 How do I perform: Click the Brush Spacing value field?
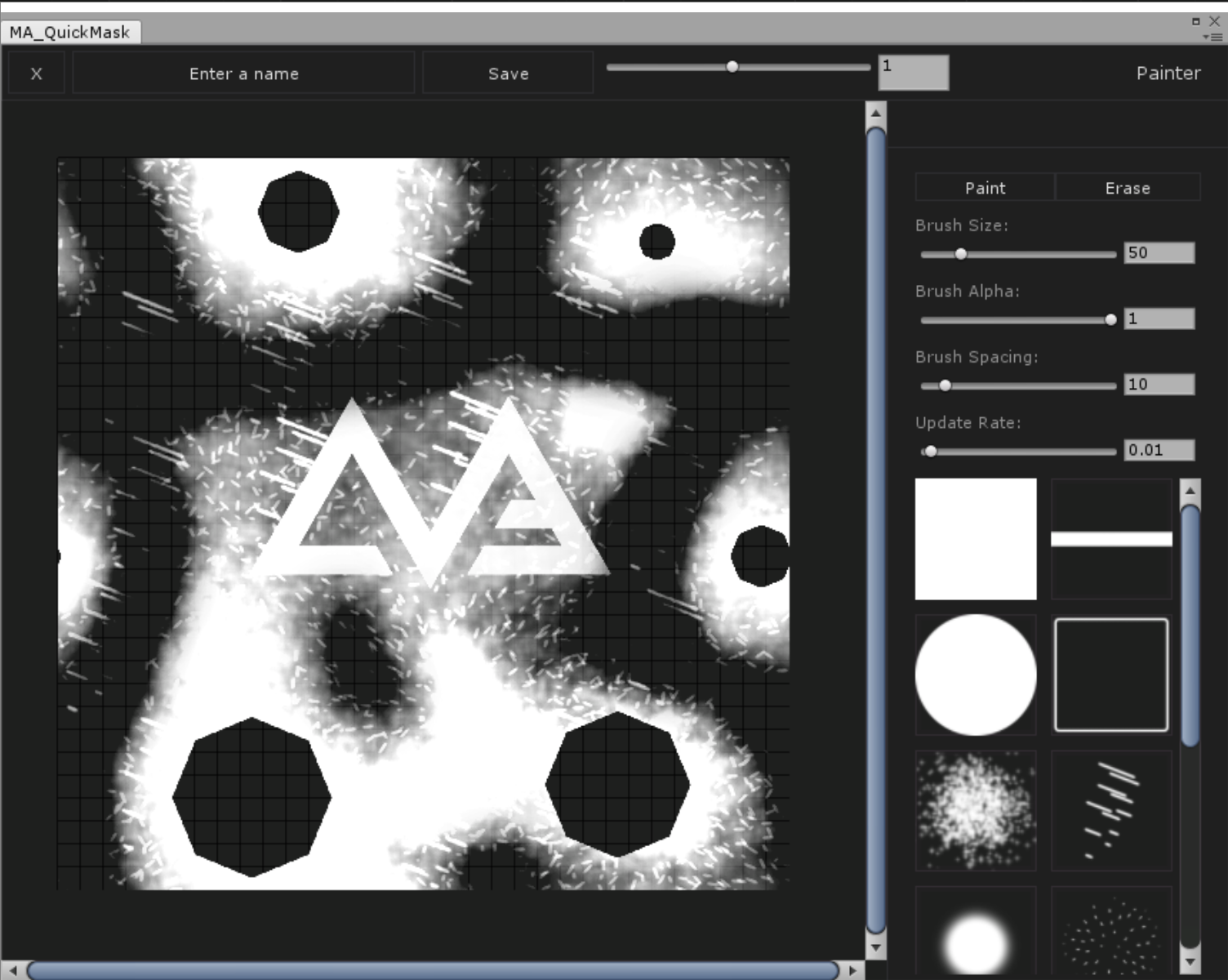(1159, 385)
